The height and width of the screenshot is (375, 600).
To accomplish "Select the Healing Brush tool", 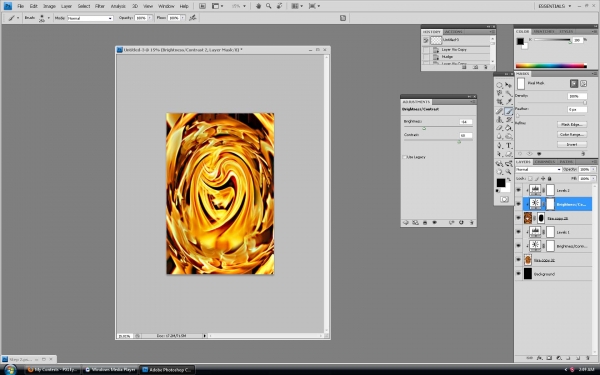I will click(499, 111).
